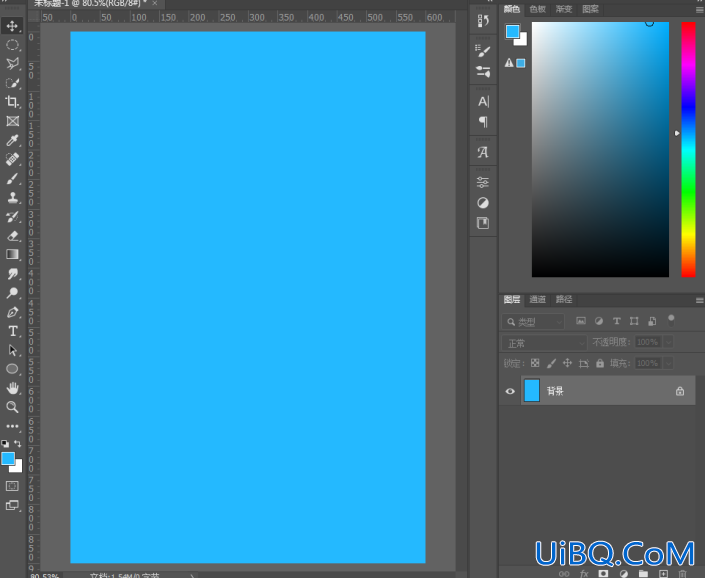Open the Brushes panel icon with sliders
Viewport: 705px width, 578px height.
483,71
